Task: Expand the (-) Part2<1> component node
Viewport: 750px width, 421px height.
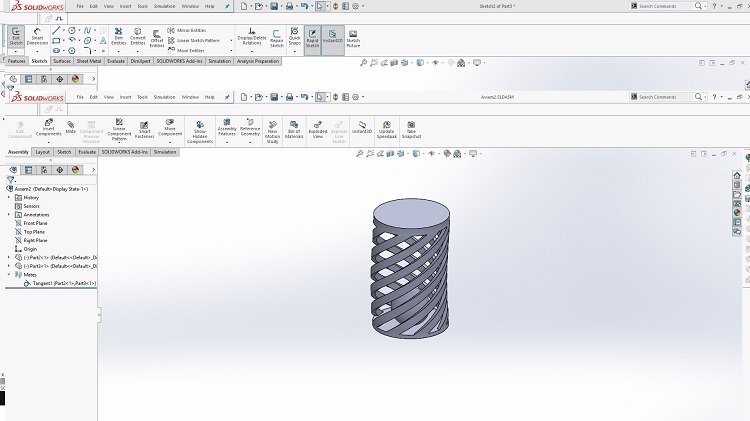Action: (9, 257)
